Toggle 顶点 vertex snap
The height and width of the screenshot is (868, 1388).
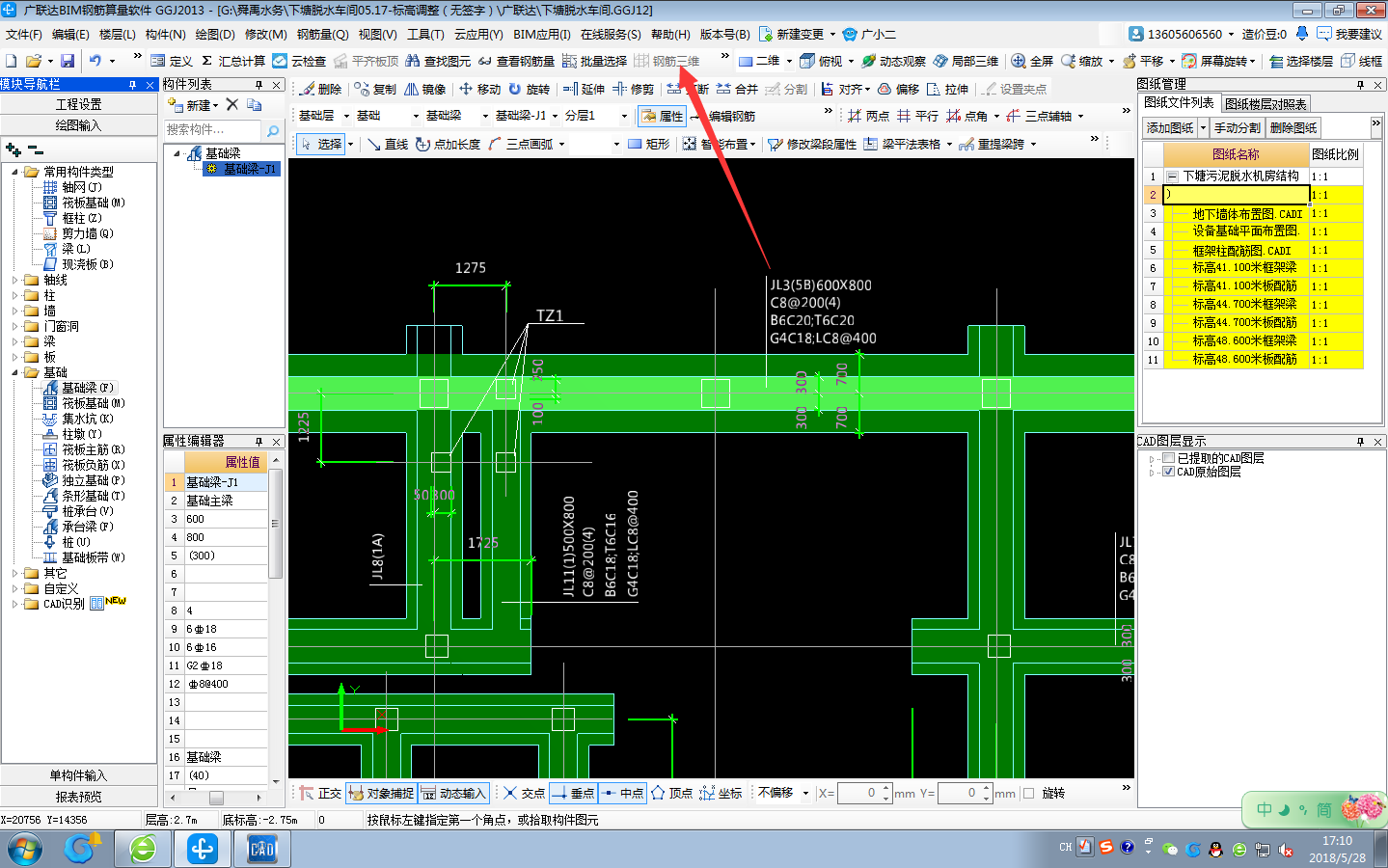[x=671, y=793]
